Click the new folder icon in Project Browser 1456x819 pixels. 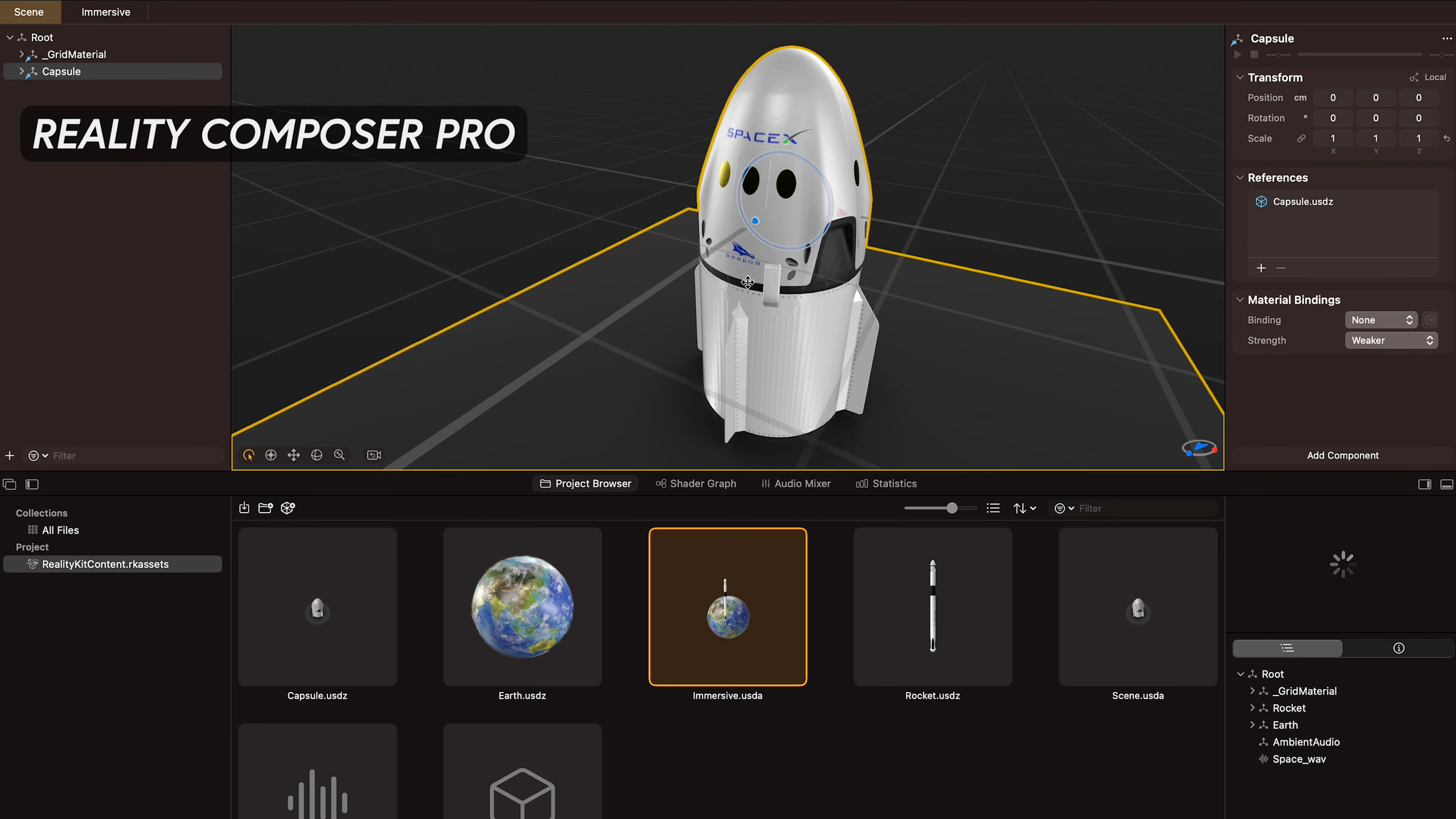[266, 508]
